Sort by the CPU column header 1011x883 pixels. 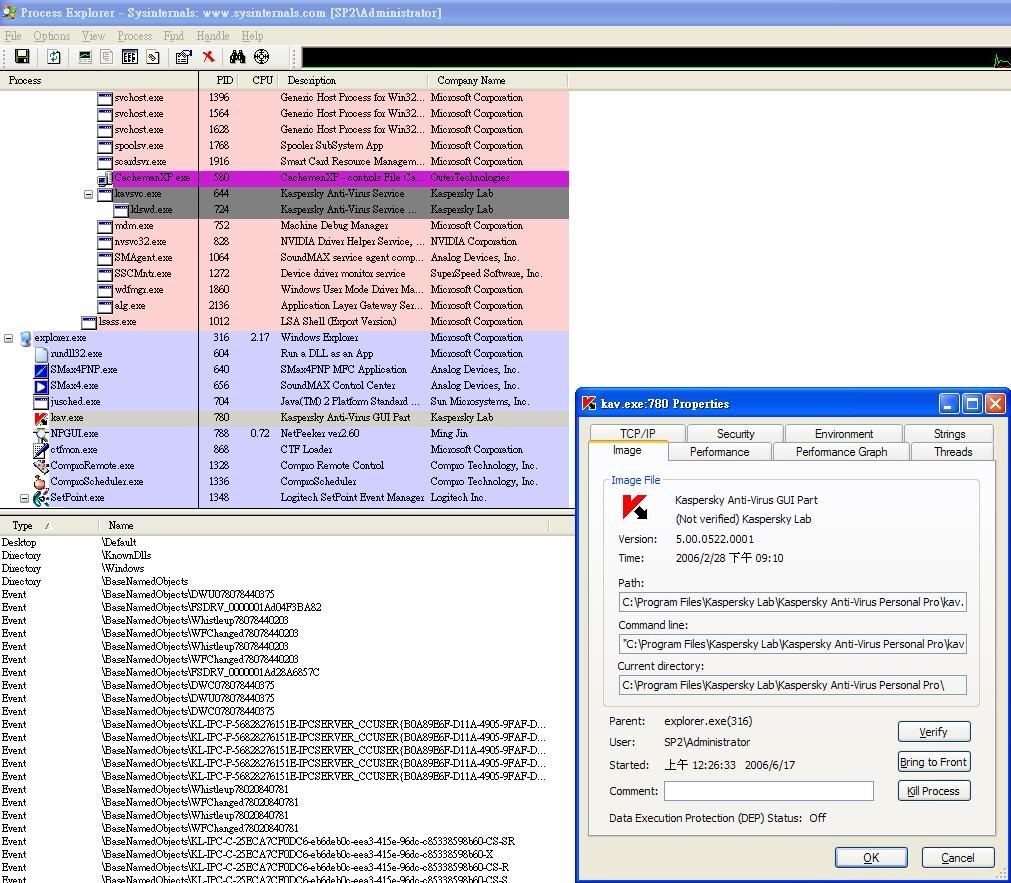point(257,81)
